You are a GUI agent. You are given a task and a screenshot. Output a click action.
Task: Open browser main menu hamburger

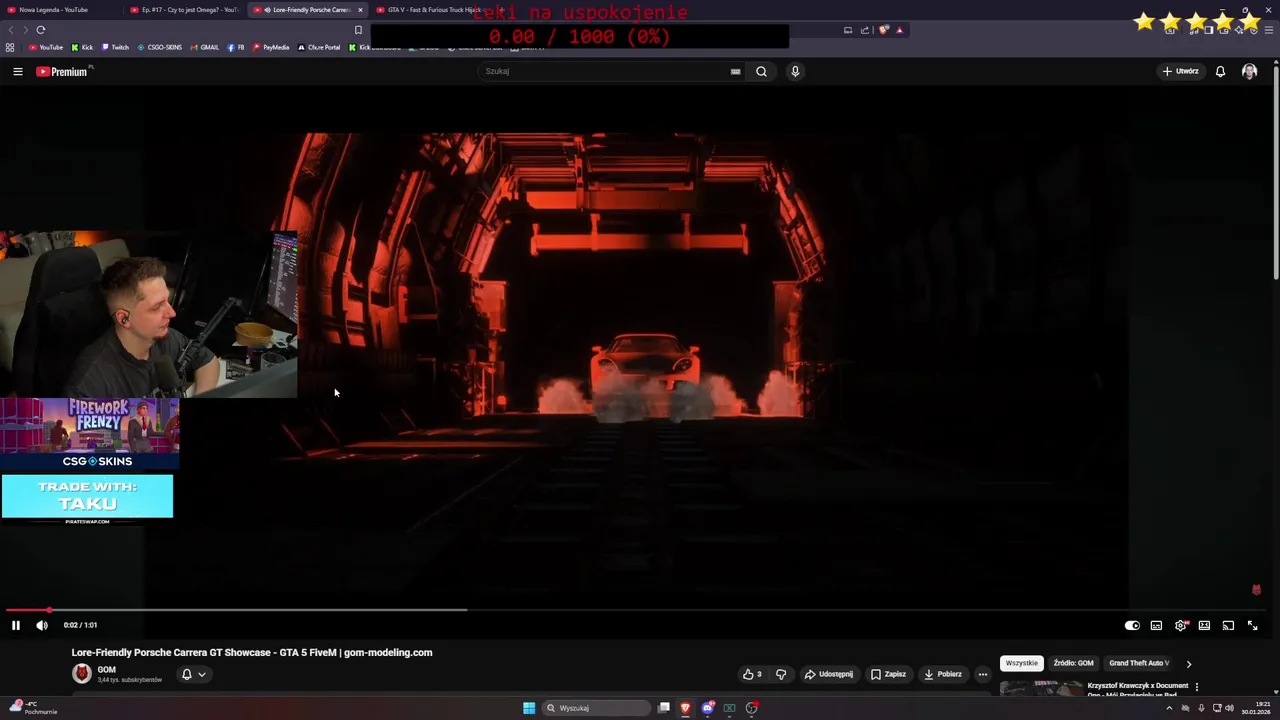click(1269, 30)
